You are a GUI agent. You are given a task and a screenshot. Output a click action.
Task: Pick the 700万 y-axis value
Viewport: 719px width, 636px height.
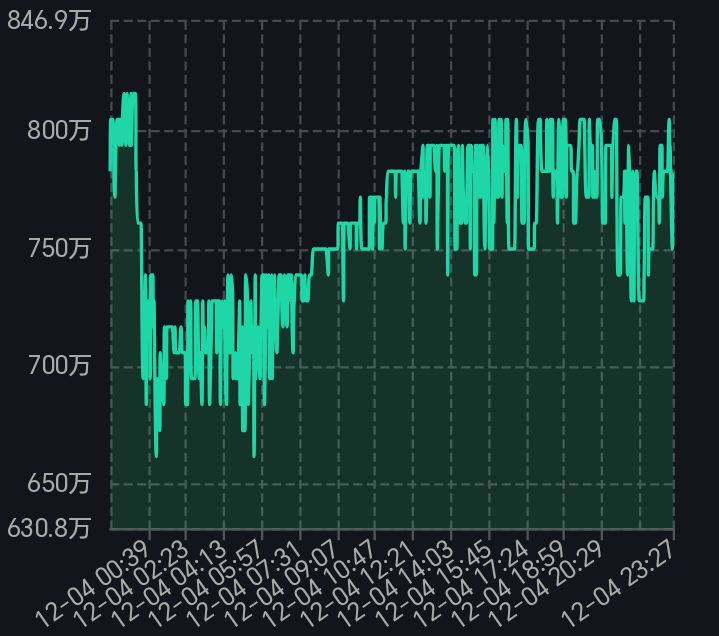click(x=58, y=366)
